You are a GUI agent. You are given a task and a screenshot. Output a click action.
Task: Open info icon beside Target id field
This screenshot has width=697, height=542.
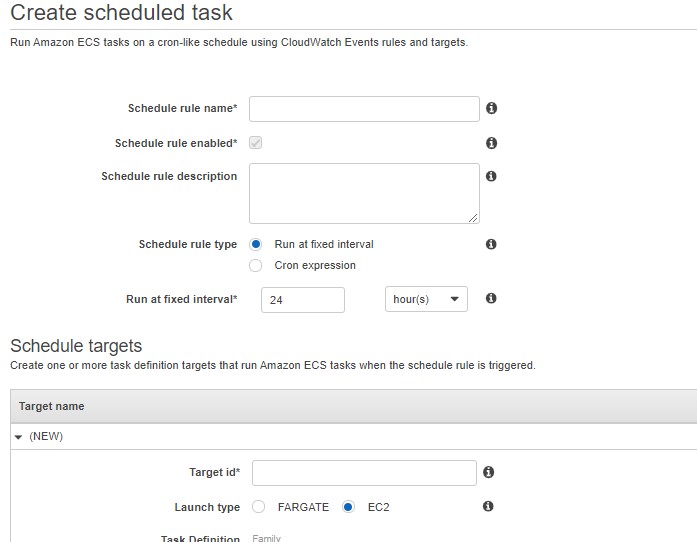(x=489, y=472)
